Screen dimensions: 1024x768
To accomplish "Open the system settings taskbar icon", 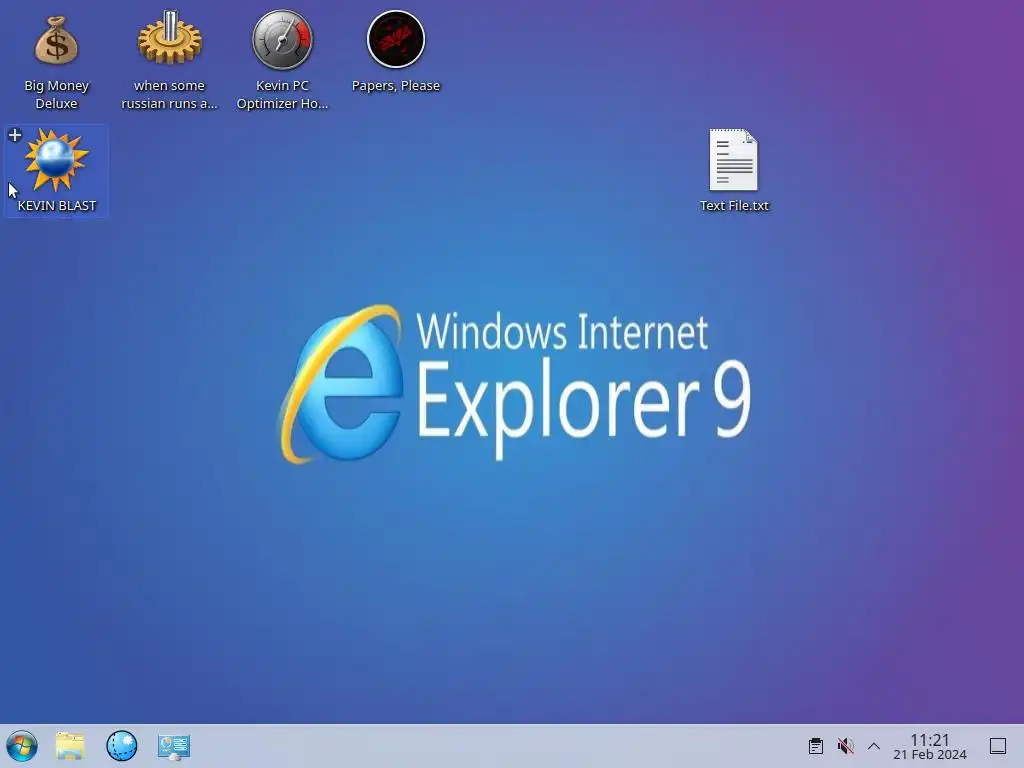I will click(174, 746).
